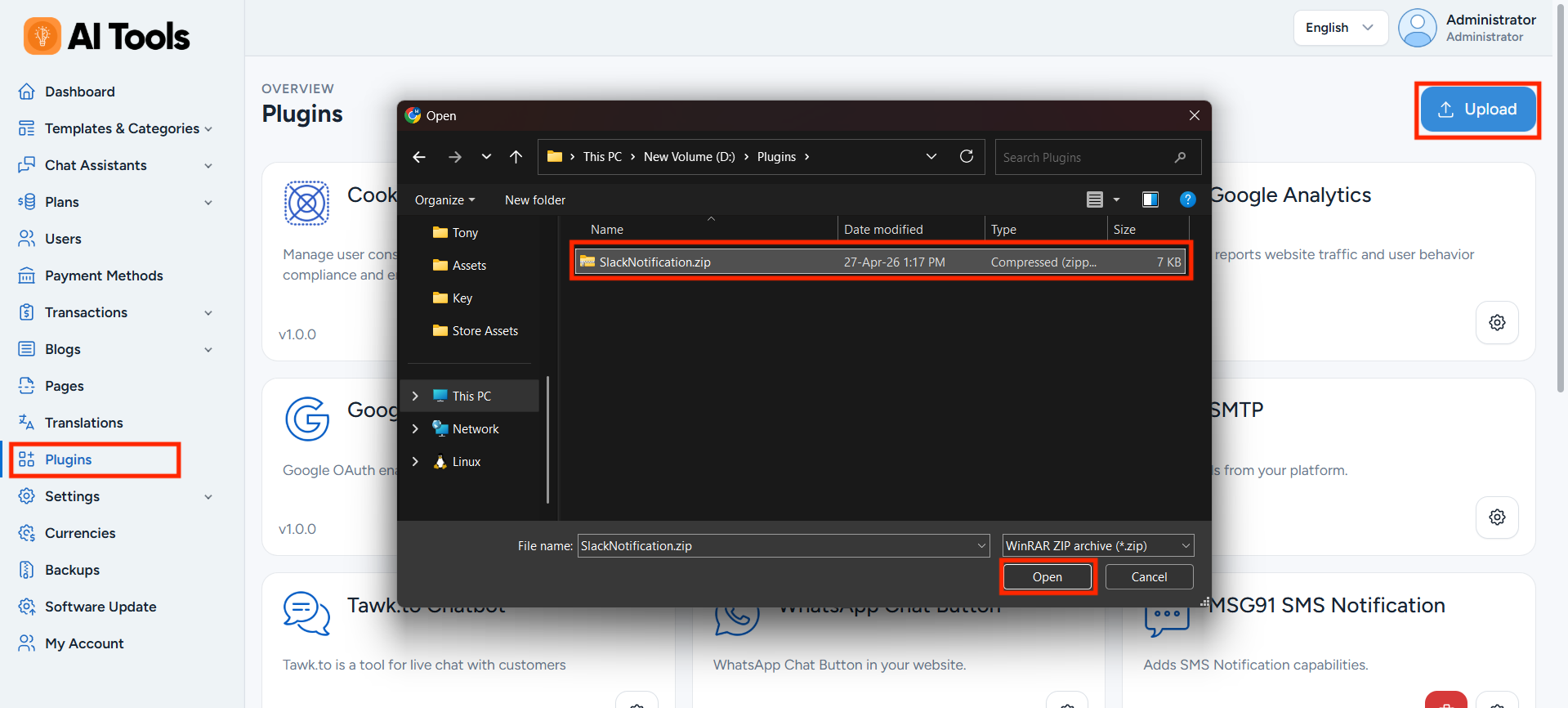
Task: Expand the Settings sidebar menu
Action: (x=115, y=496)
